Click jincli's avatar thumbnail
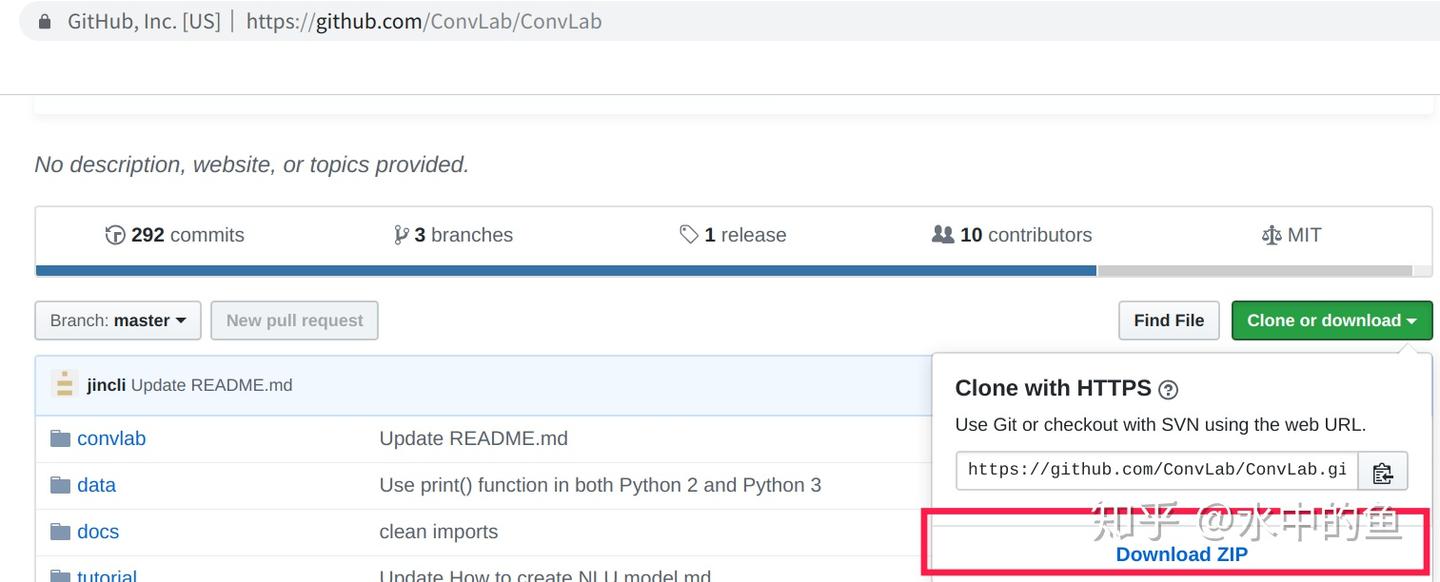The image size is (1440, 582). point(64,385)
